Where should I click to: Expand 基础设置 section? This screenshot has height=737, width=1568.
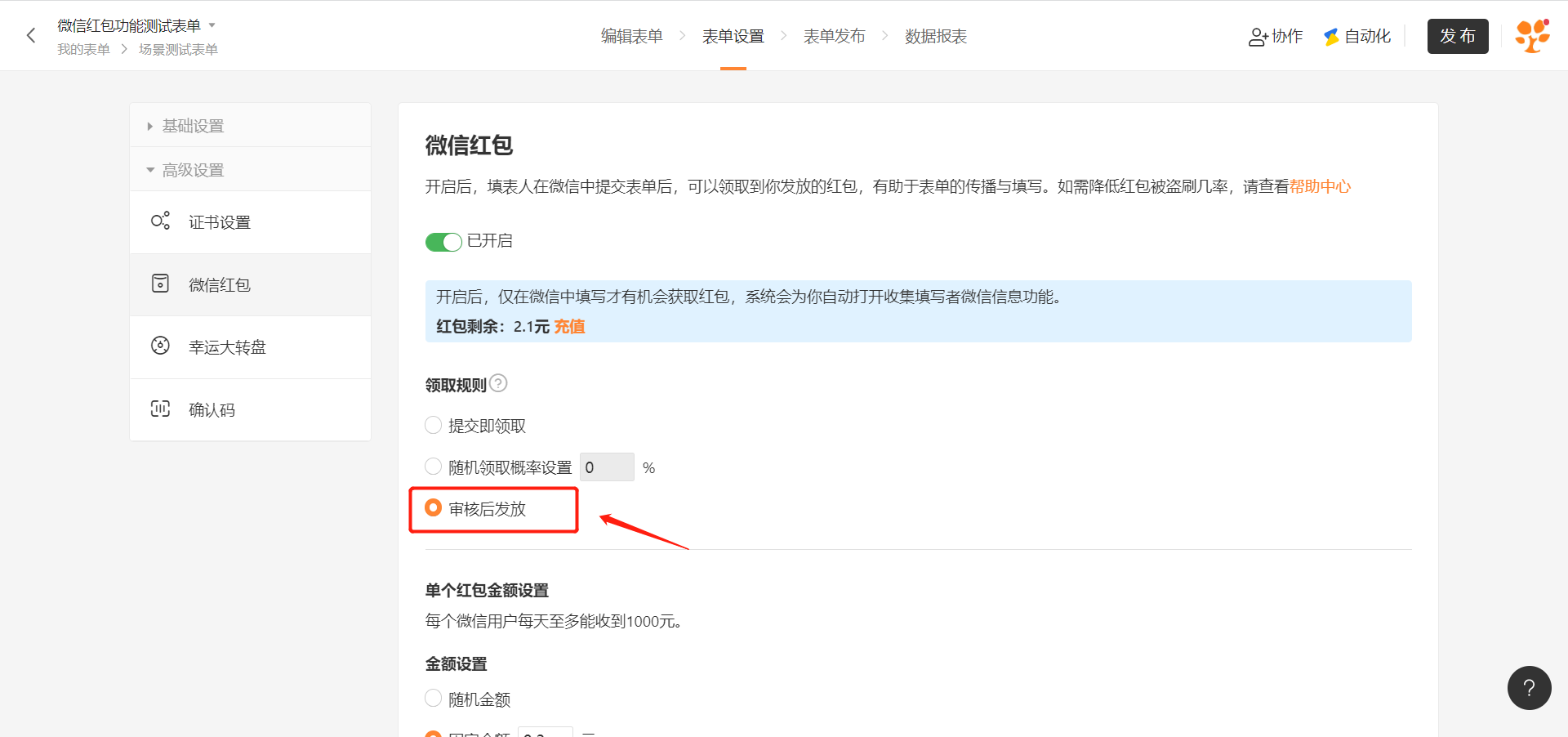250,125
